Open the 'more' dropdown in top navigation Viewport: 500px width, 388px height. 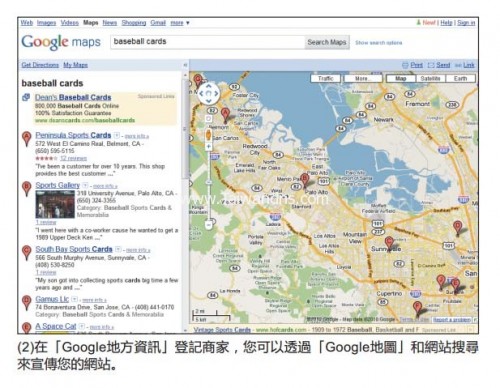180,23
